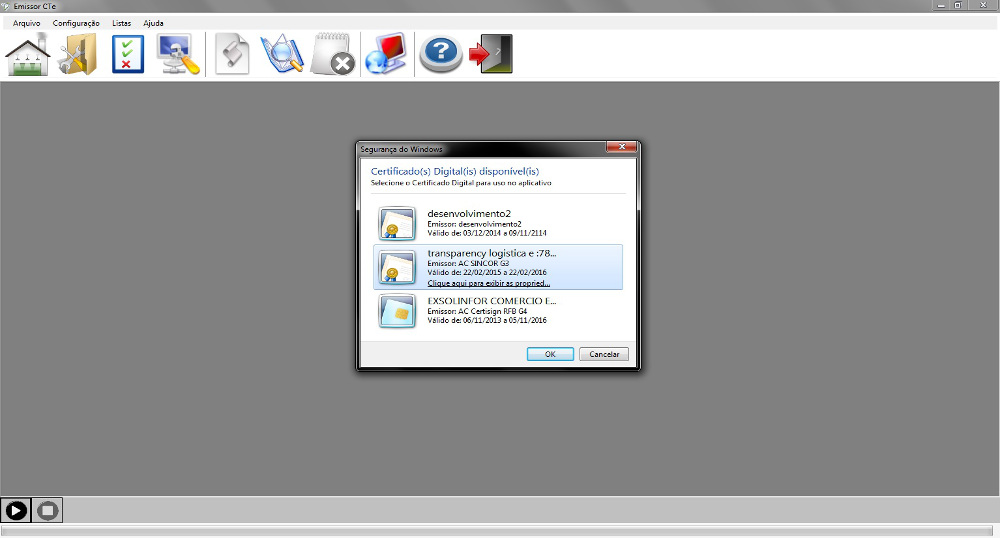Open the folder with wrench tools icon
The height and width of the screenshot is (538, 1000).
pyautogui.click(x=76, y=54)
